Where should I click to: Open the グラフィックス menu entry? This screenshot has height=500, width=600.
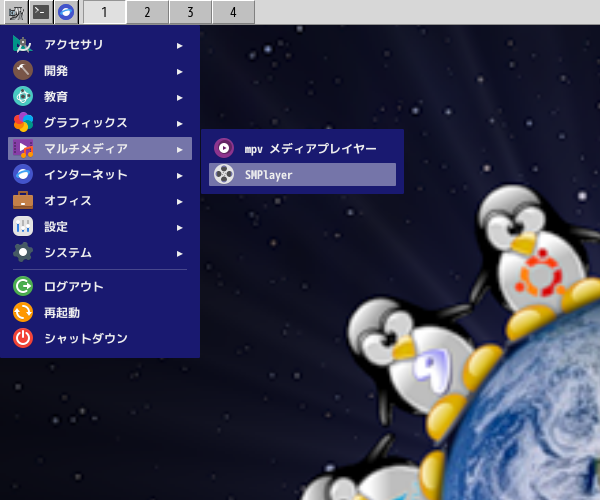click(100, 122)
